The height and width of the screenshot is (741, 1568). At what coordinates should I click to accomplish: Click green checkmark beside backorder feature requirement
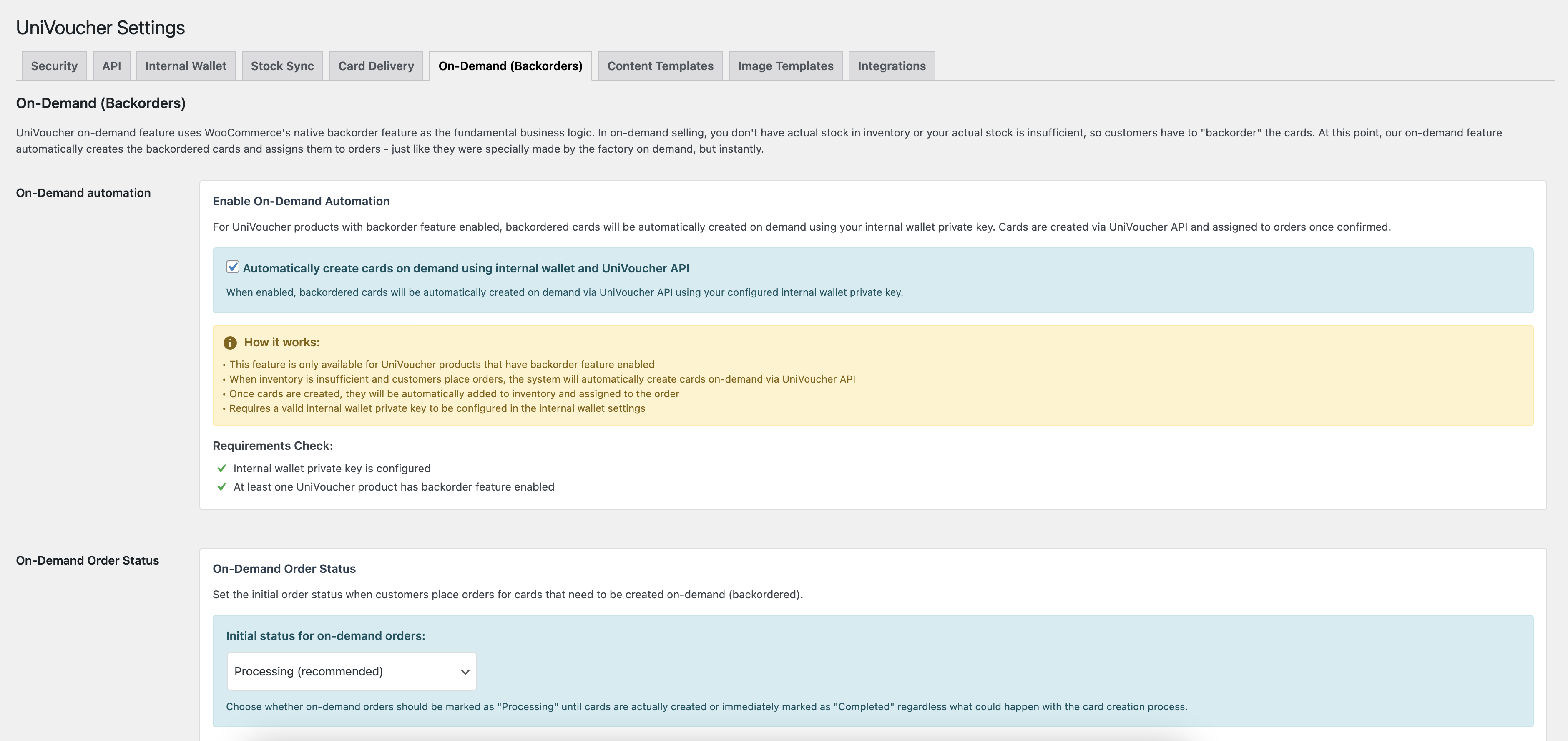click(221, 486)
